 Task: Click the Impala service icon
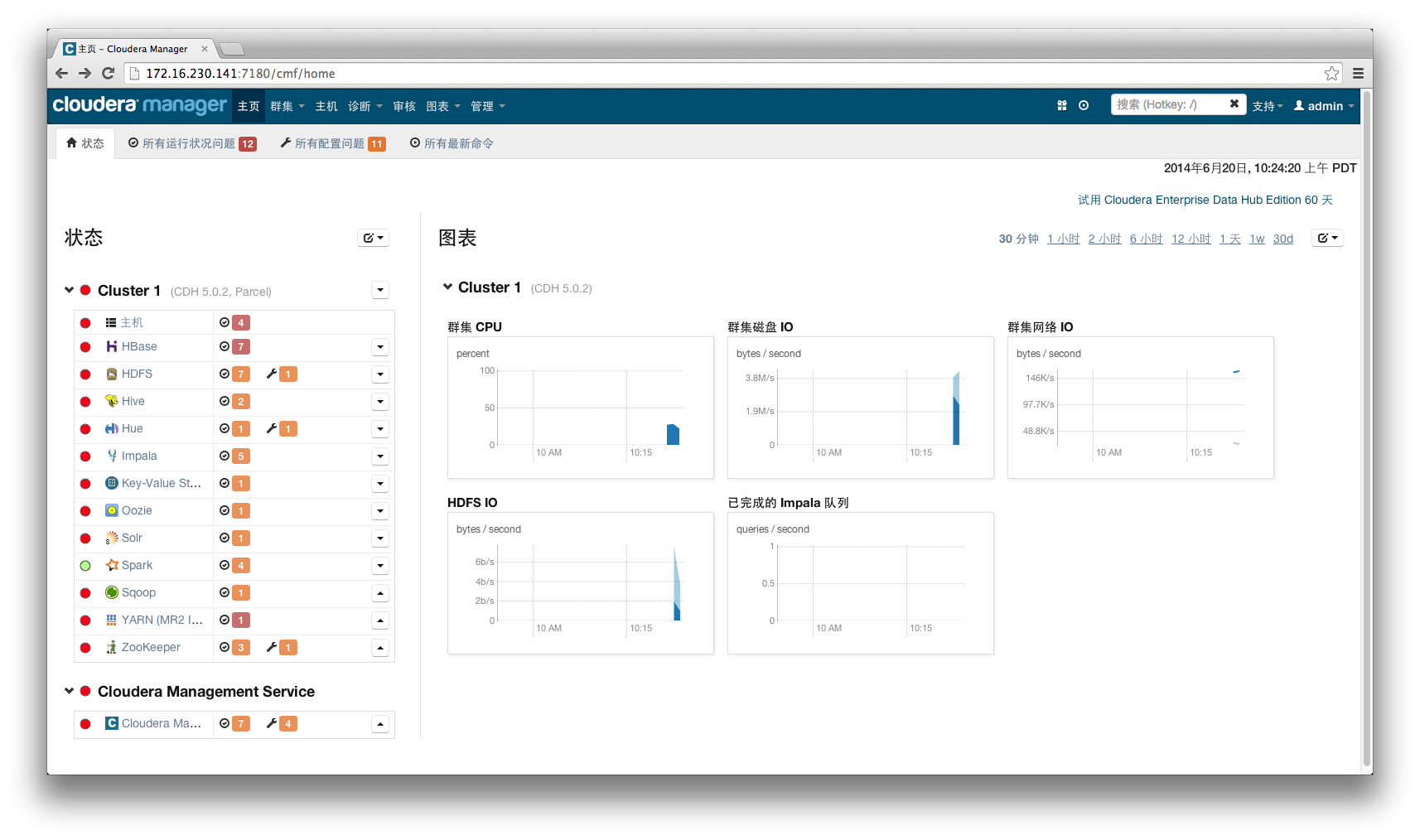click(111, 456)
